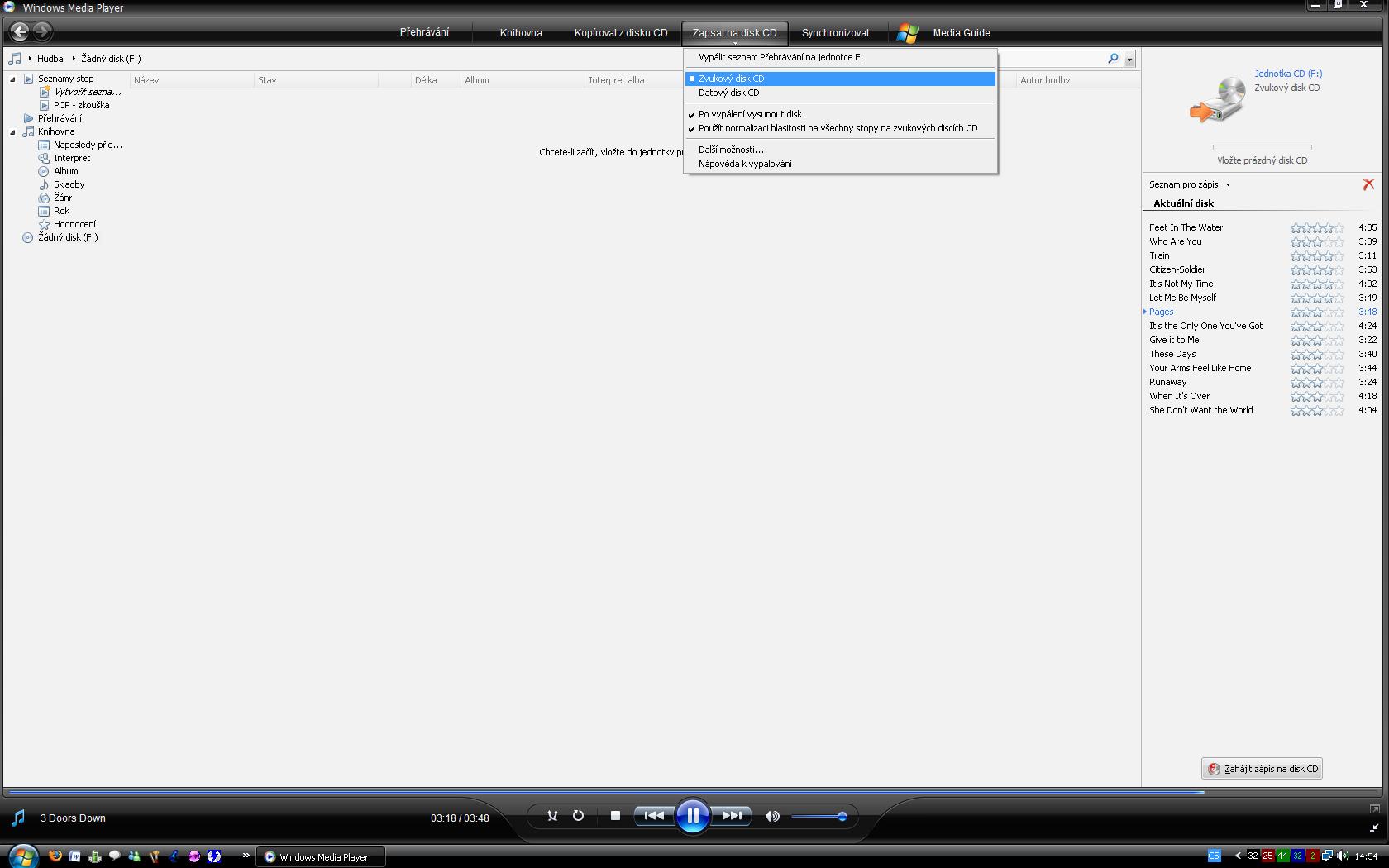
Task: Mute the player sound
Action: [x=772, y=817]
